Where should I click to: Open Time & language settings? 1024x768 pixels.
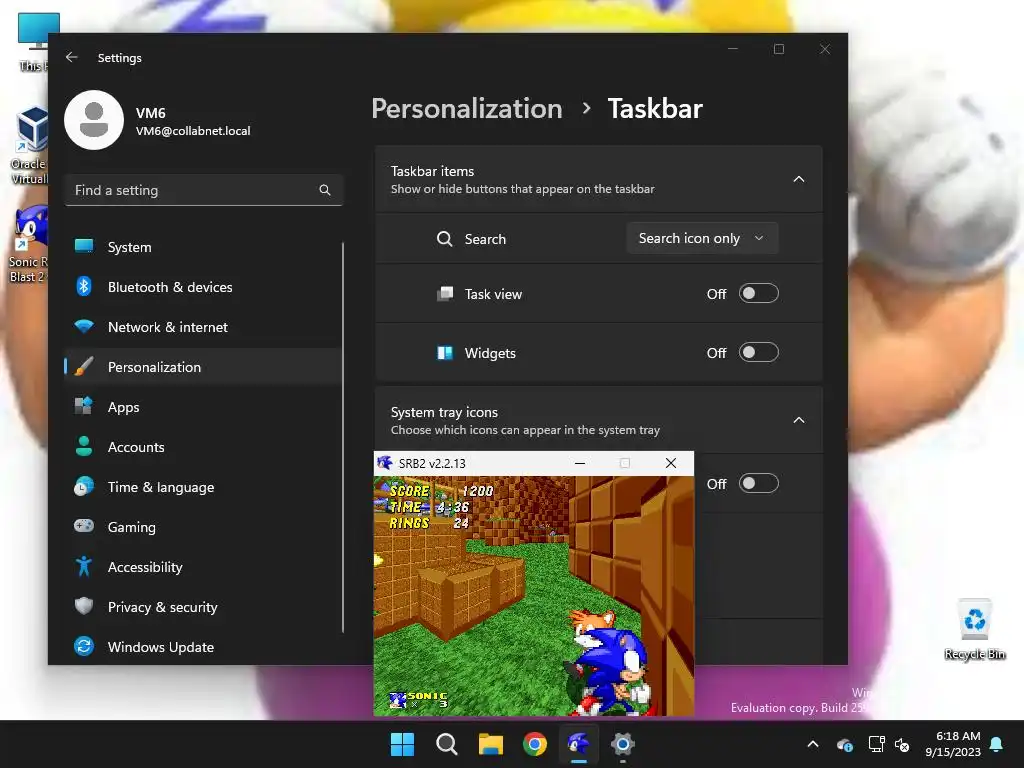(x=202, y=487)
